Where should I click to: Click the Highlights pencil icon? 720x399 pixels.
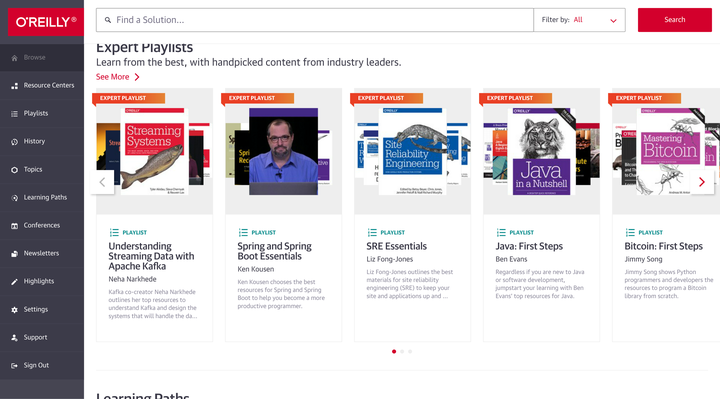pos(14,282)
